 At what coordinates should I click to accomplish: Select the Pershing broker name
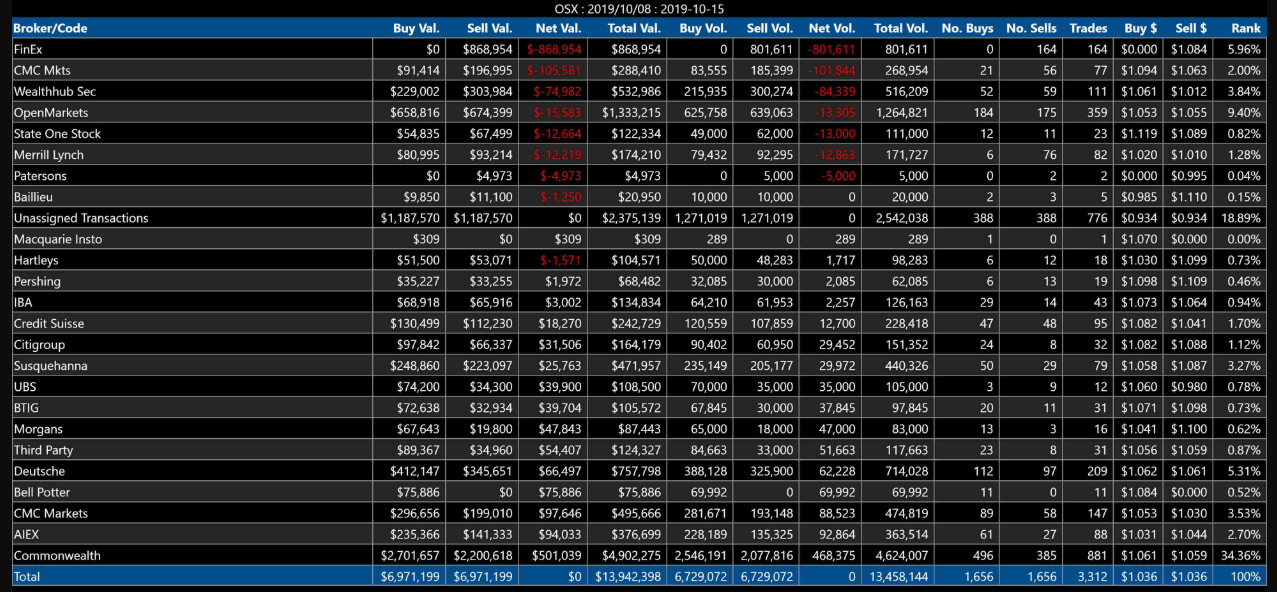pos(37,281)
